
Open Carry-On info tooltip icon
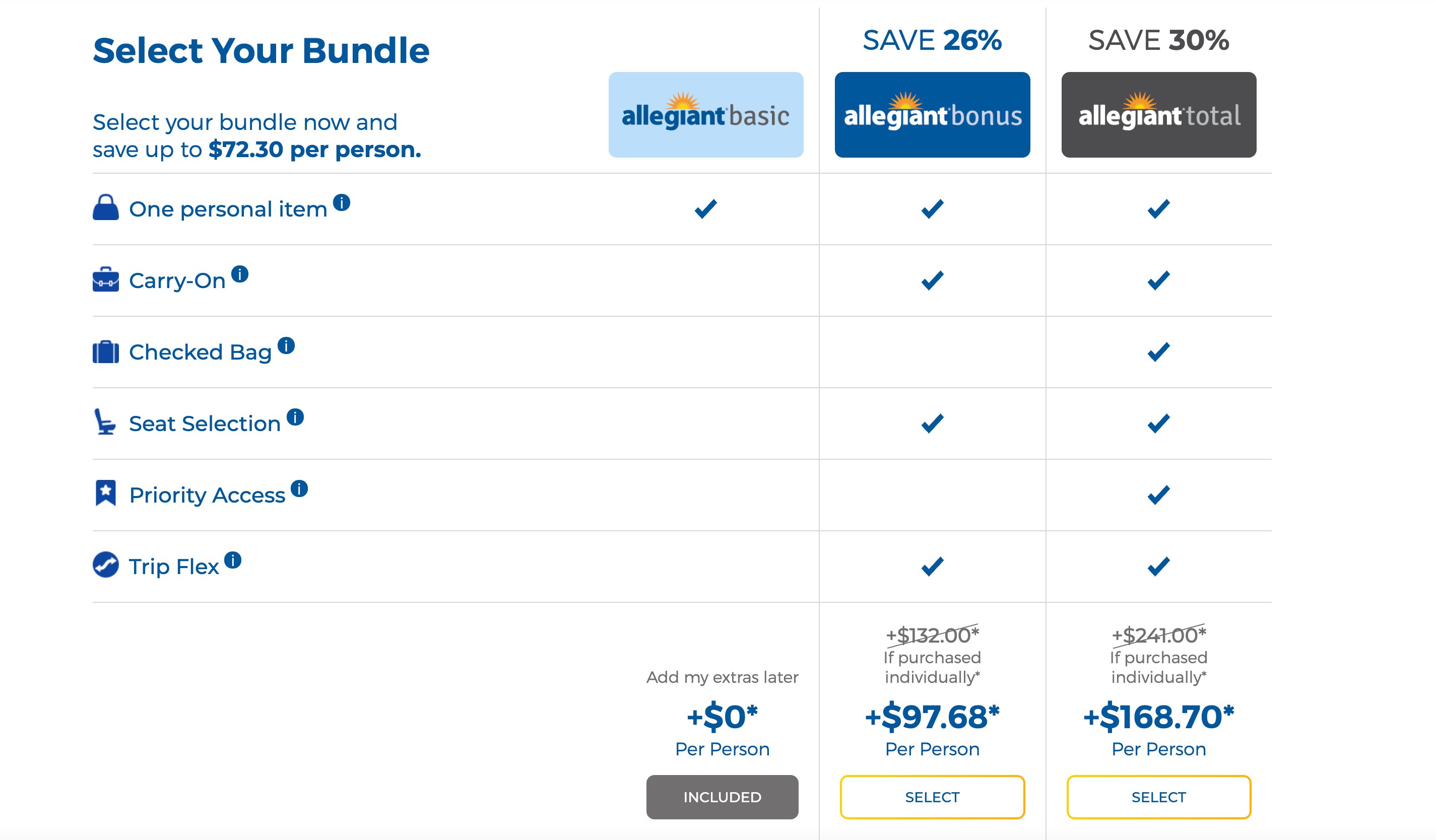point(240,274)
